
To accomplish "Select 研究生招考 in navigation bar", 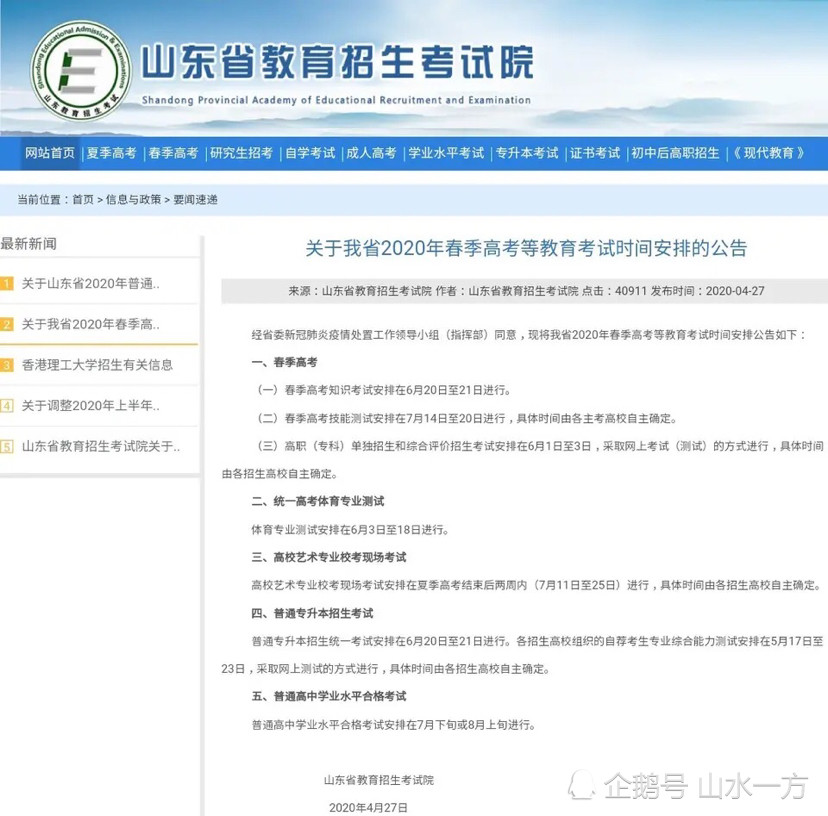I will point(241,153).
